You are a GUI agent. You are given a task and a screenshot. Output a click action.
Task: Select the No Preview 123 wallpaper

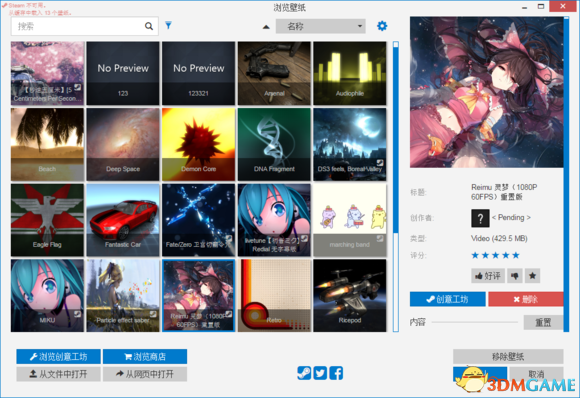point(123,73)
